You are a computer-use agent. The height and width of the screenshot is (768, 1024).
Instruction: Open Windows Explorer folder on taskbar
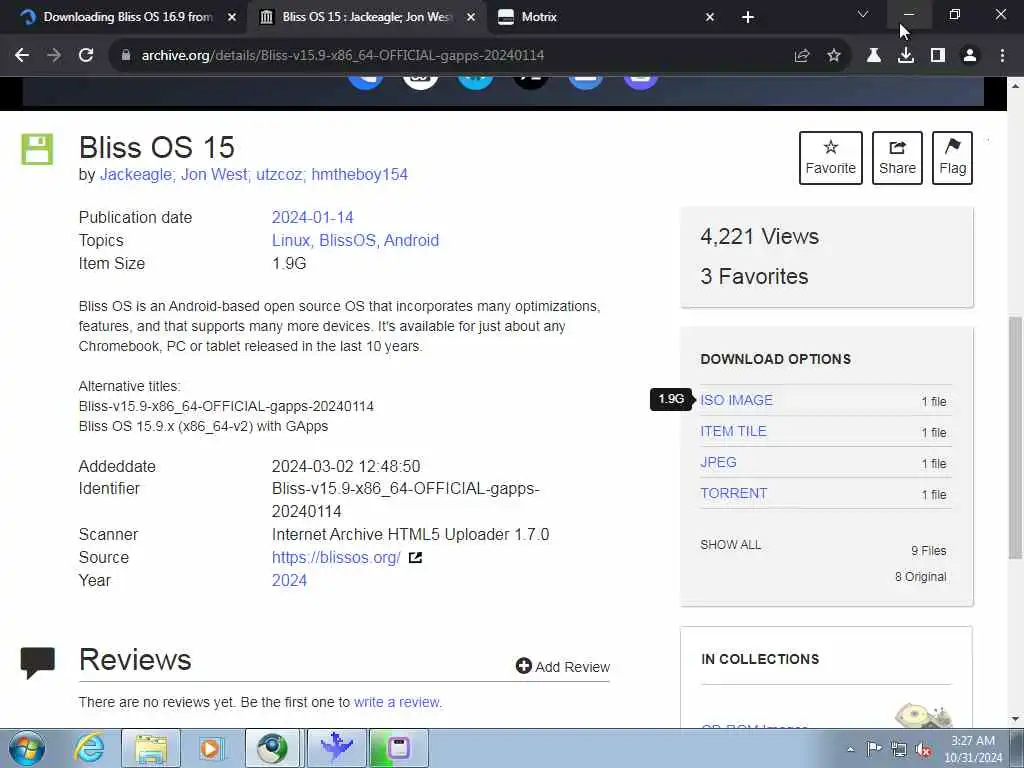point(151,748)
